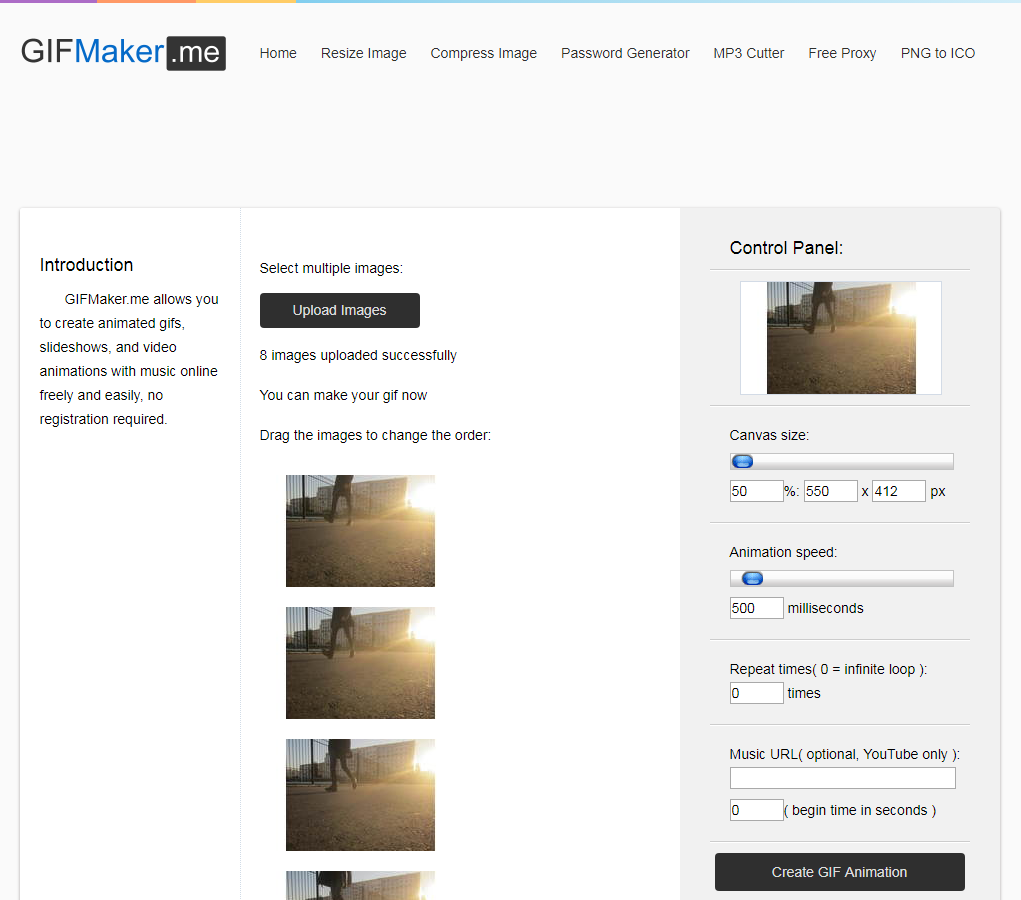Click the 'Select multiple images:' label
Image resolution: width=1021 pixels, height=900 pixels.
331,268
